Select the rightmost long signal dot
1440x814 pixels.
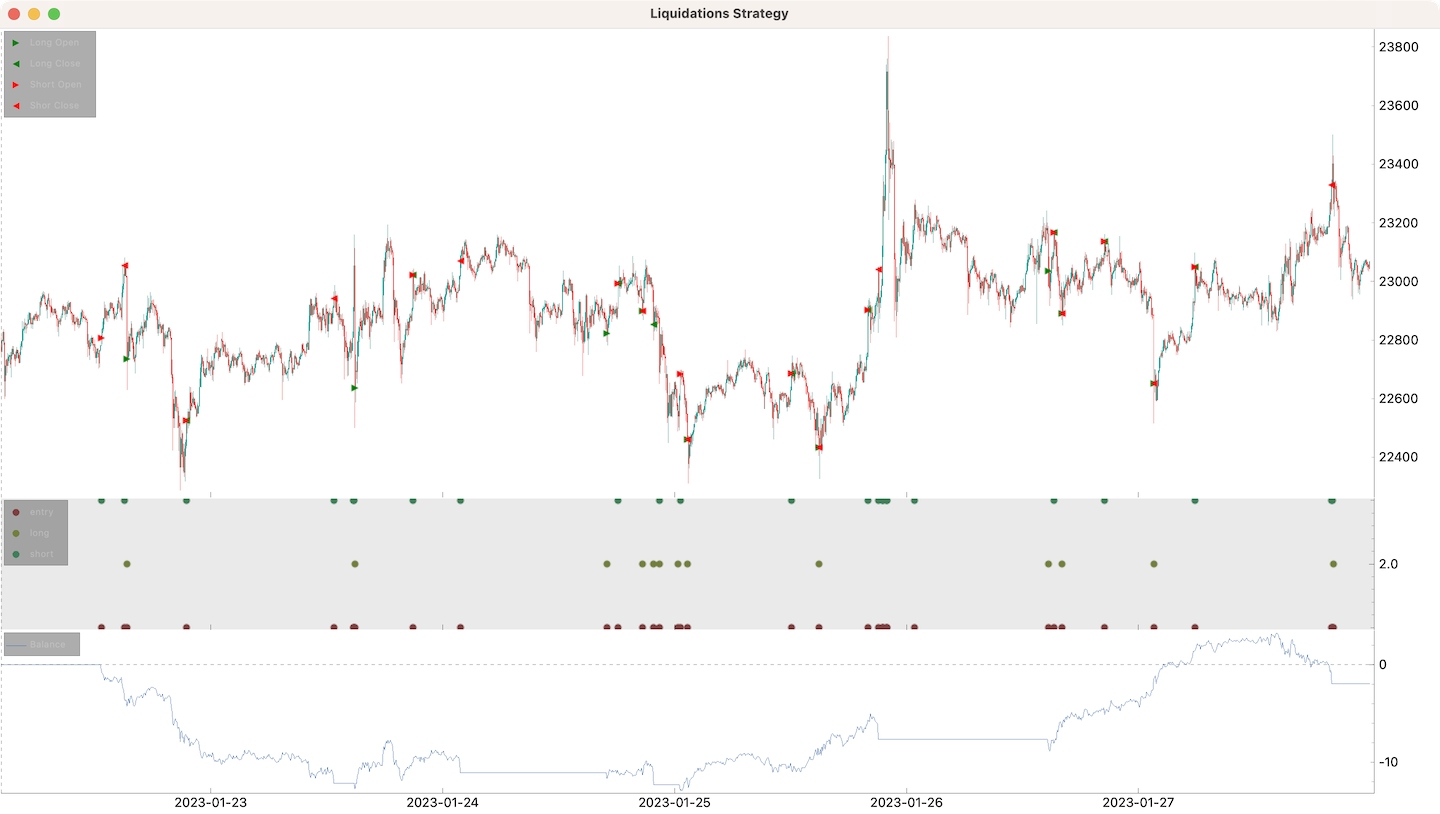[x=1334, y=564]
